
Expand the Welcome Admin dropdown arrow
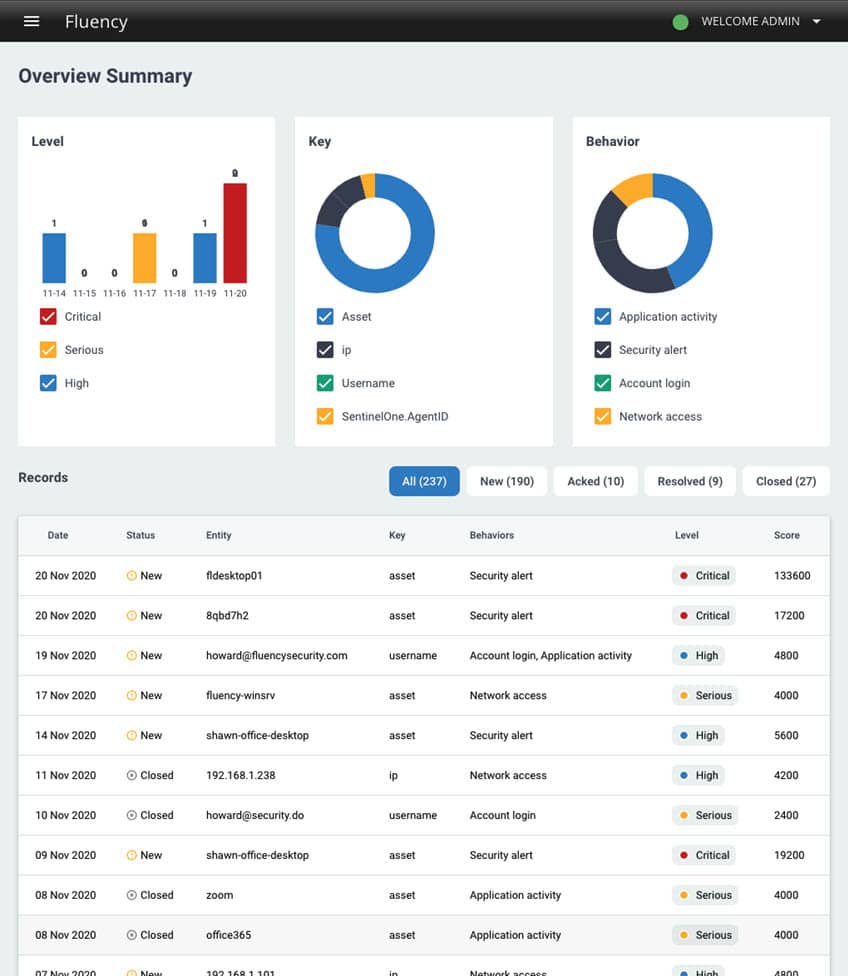point(817,22)
